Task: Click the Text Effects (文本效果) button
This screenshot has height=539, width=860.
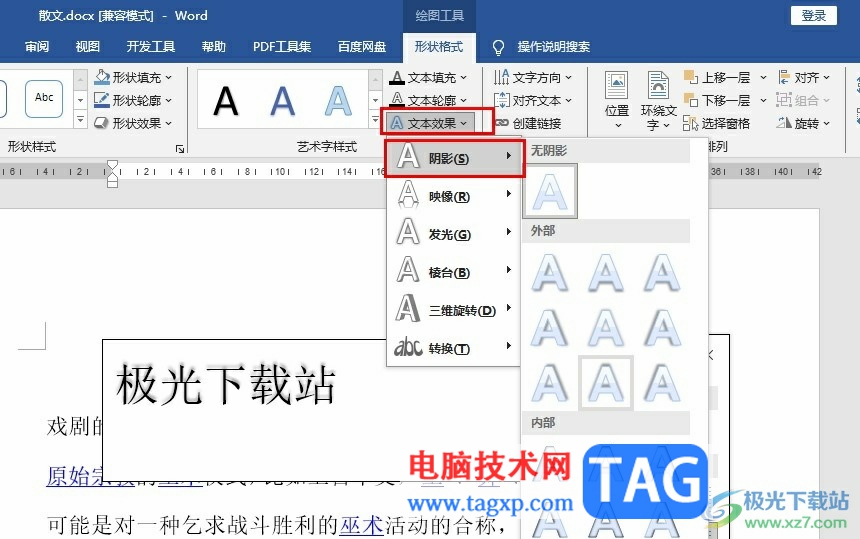Action: (428, 123)
